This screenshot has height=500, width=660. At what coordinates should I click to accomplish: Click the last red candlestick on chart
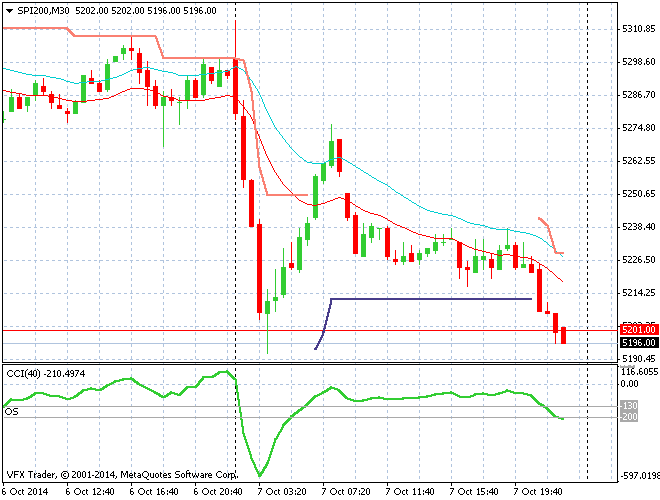(x=564, y=335)
